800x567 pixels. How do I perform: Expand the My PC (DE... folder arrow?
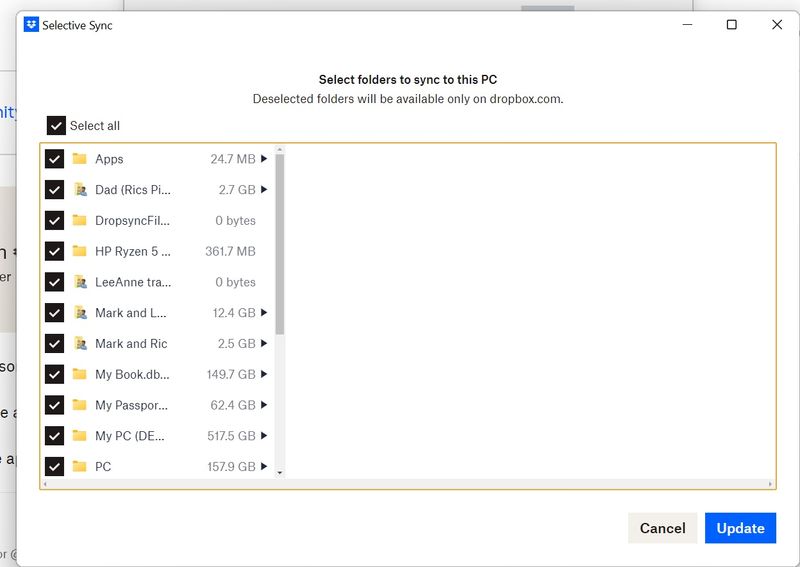(264, 435)
